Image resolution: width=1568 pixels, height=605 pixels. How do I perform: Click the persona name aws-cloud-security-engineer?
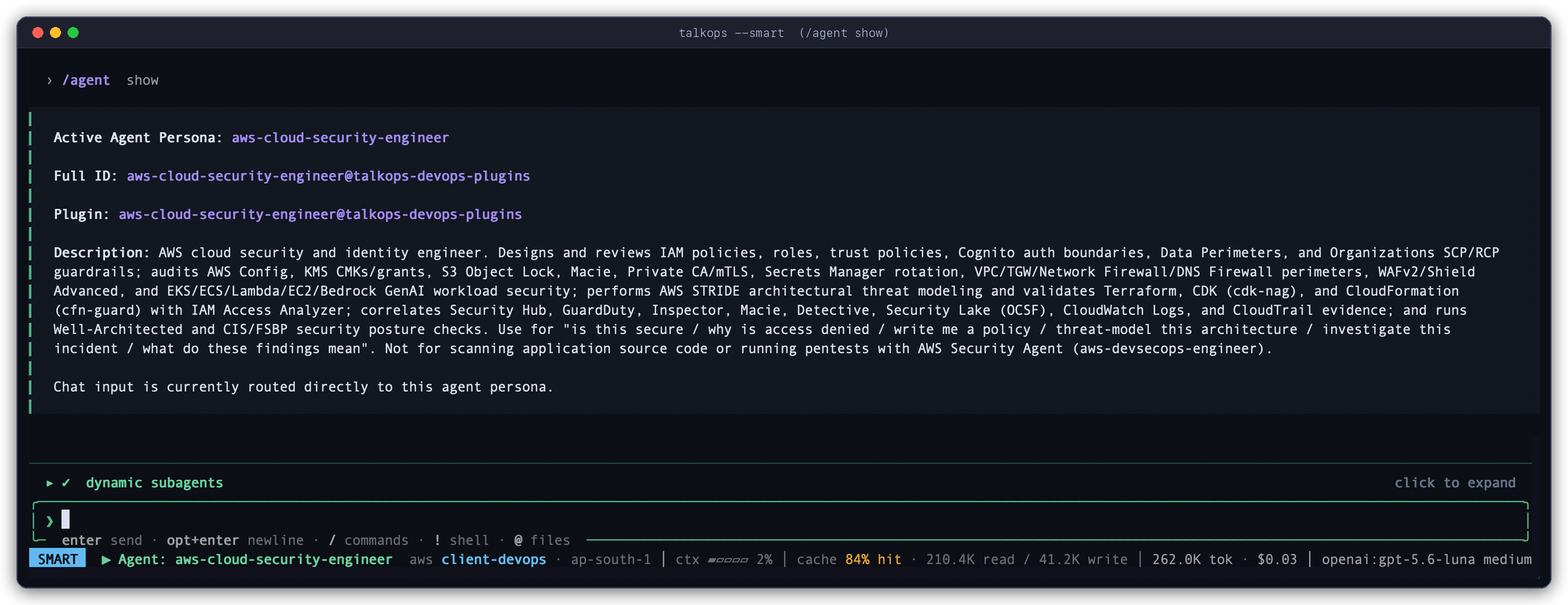[340, 137]
